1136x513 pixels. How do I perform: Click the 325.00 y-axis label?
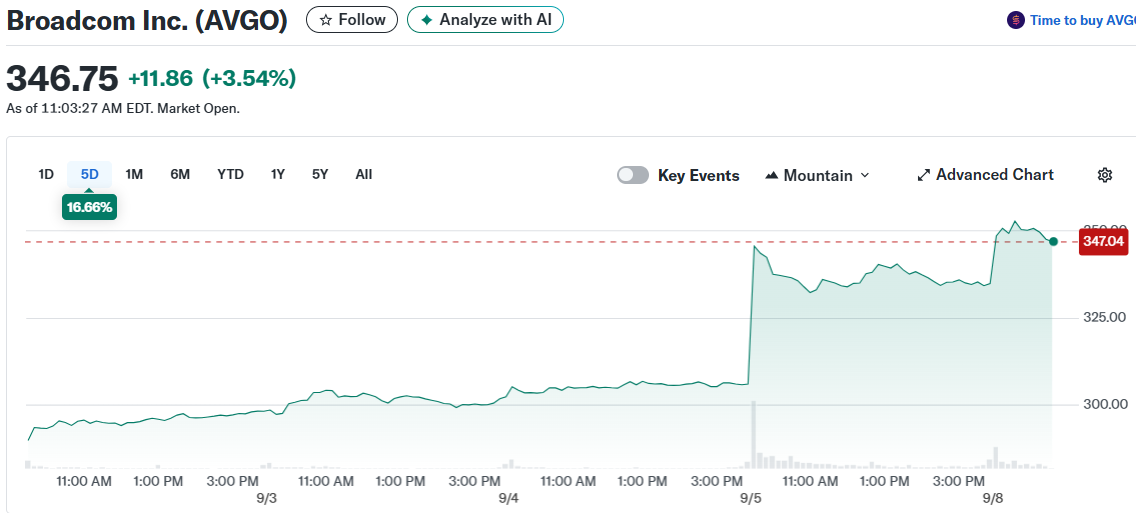pyautogui.click(x=1104, y=317)
